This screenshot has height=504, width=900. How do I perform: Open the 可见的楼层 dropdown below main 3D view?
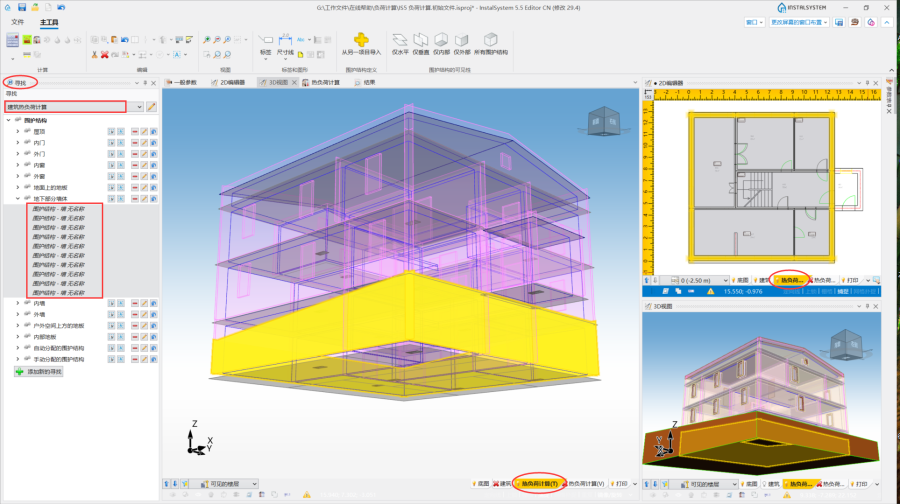(x=254, y=484)
